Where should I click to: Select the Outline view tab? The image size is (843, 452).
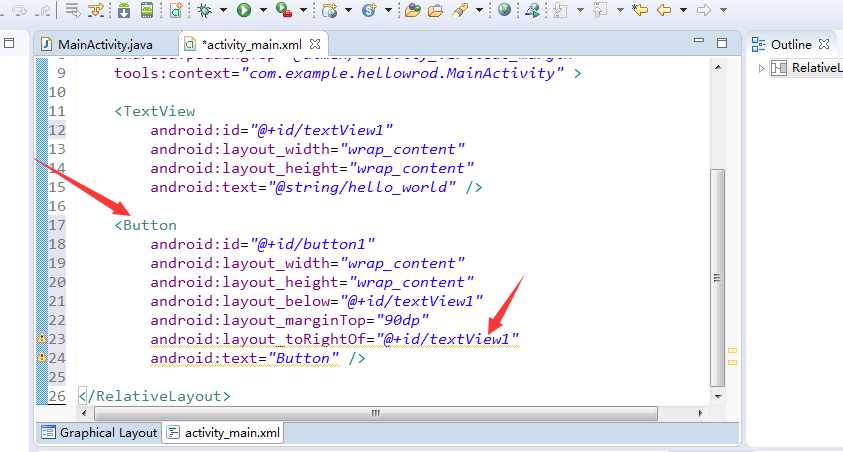click(x=790, y=44)
